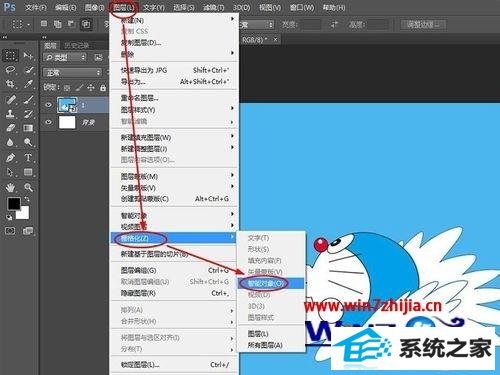Toggle background layer visibility eye
Viewport: 500px width, 375px height.
pyautogui.click(x=48, y=122)
